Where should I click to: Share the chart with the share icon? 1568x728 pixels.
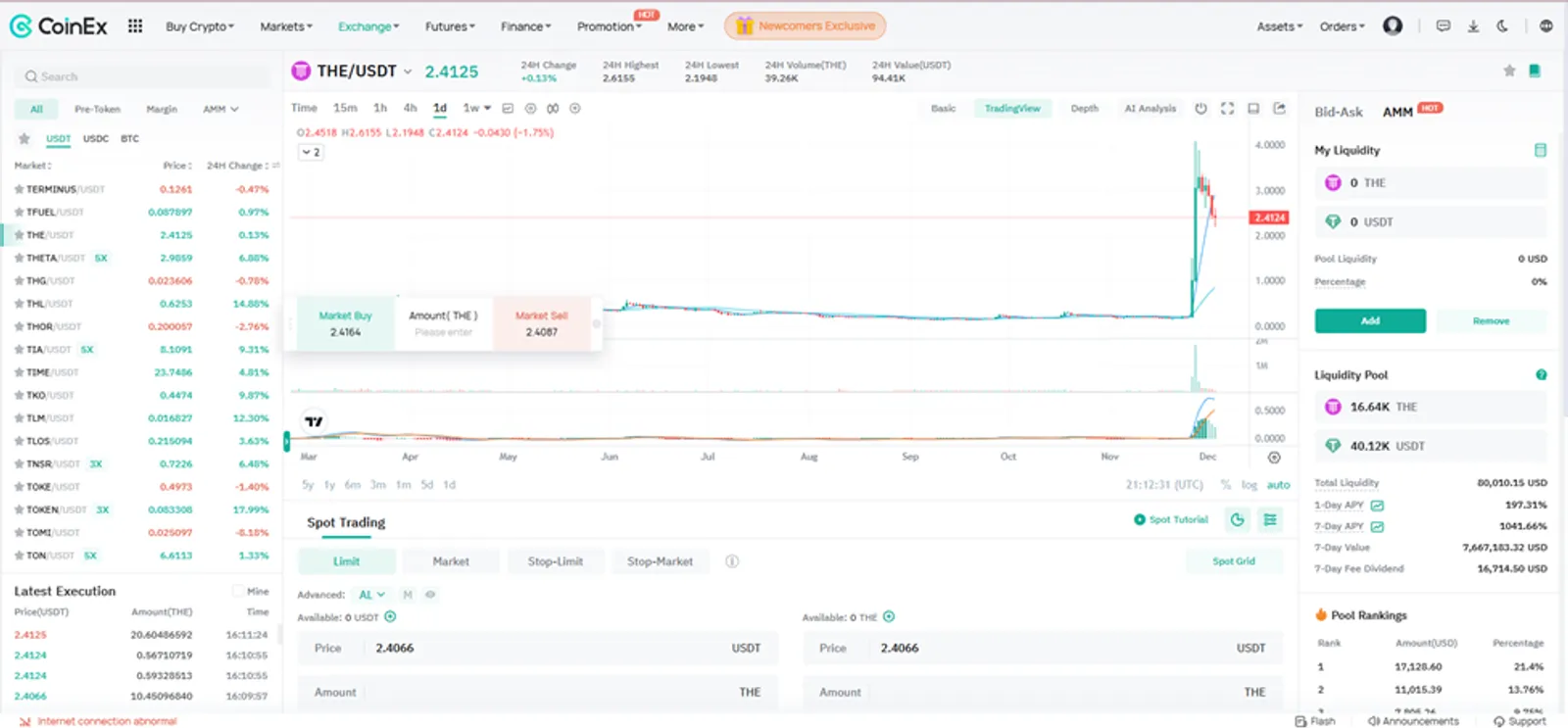pyautogui.click(x=1279, y=109)
